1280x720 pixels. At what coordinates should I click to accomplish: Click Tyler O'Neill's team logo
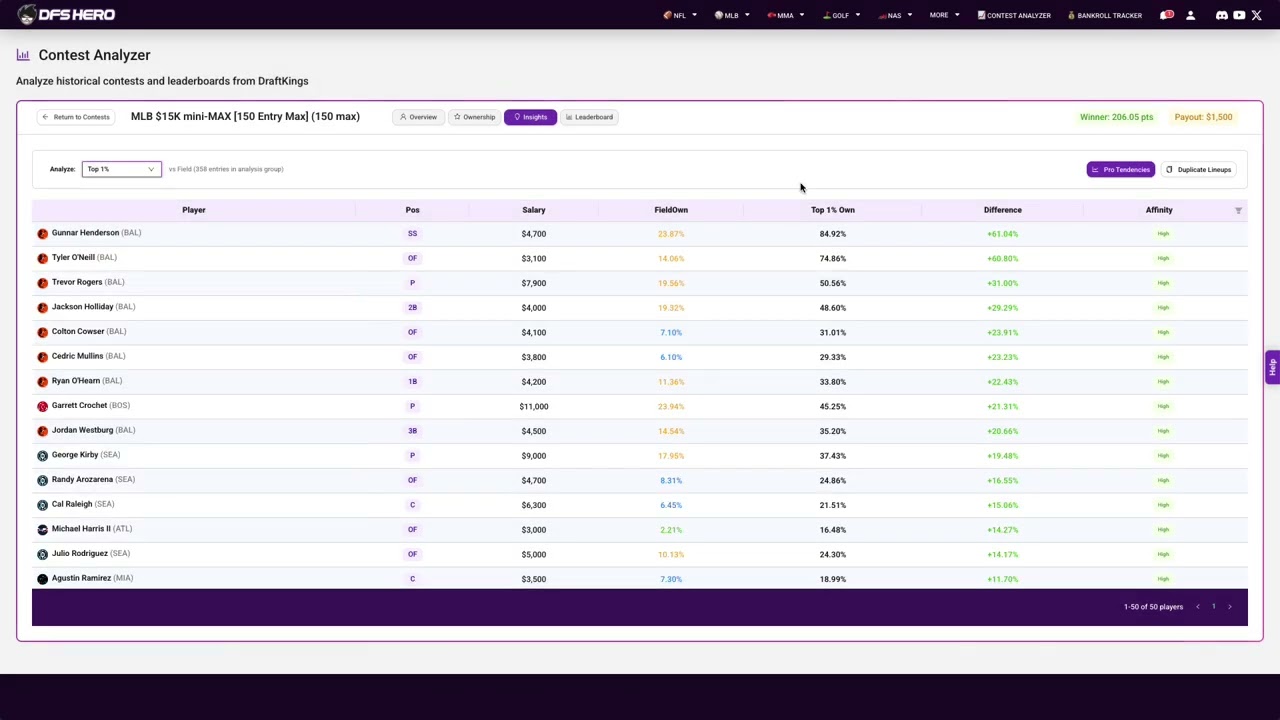tap(42, 258)
